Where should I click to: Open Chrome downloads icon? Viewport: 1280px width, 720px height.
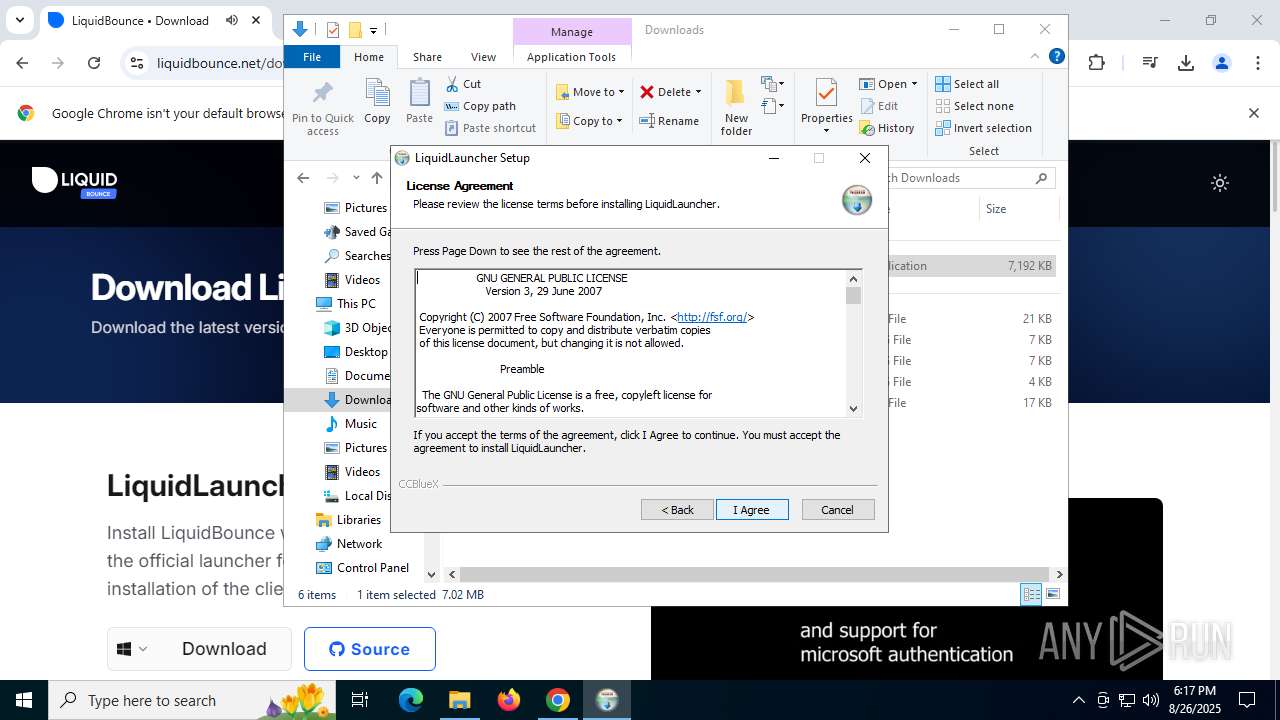pyautogui.click(x=1186, y=63)
